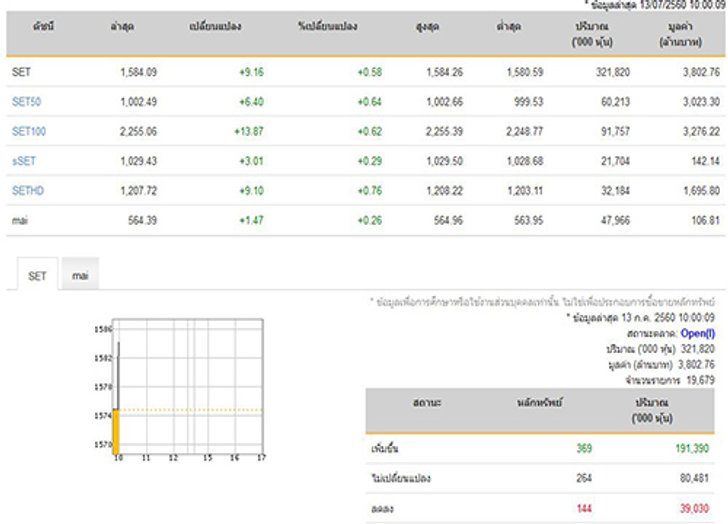Select transaction count 19,679
Screen dimensions: 728x524
click(700, 381)
